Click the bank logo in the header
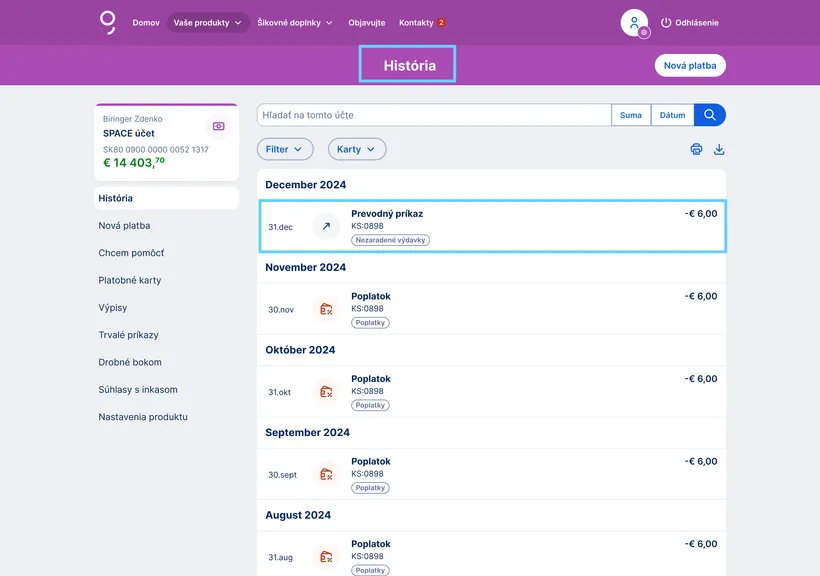Image resolution: width=820 pixels, height=576 pixels. click(x=107, y=22)
